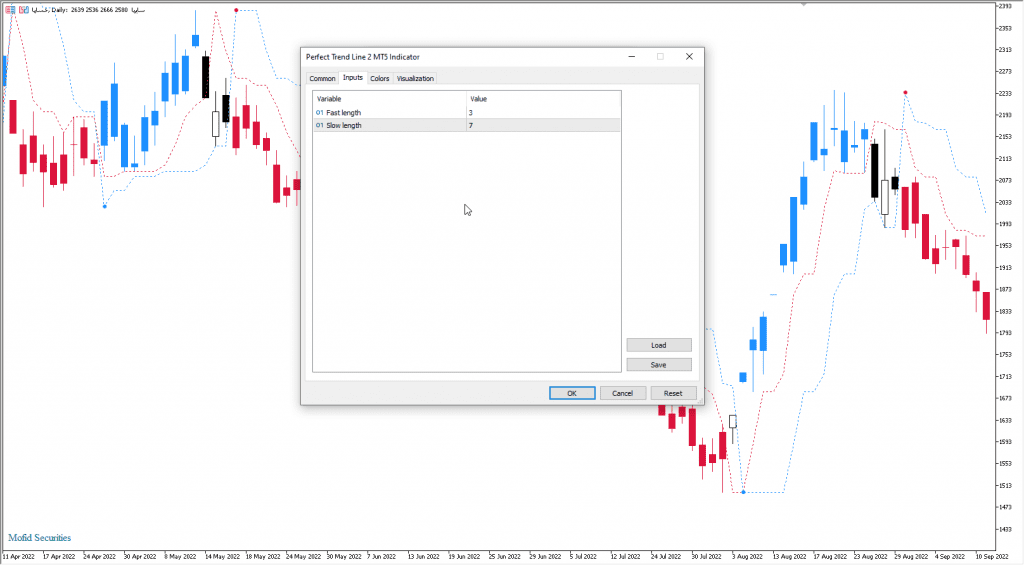Click the chart shift triangle at top edge

click(x=803, y=4)
